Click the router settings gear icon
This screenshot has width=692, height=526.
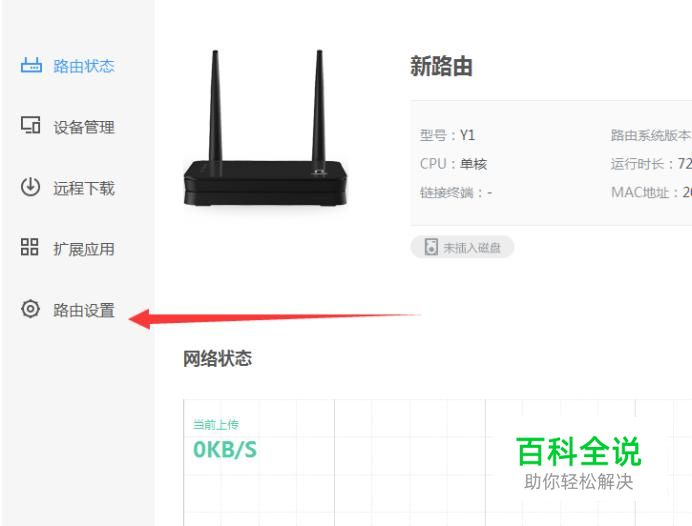click(30, 308)
